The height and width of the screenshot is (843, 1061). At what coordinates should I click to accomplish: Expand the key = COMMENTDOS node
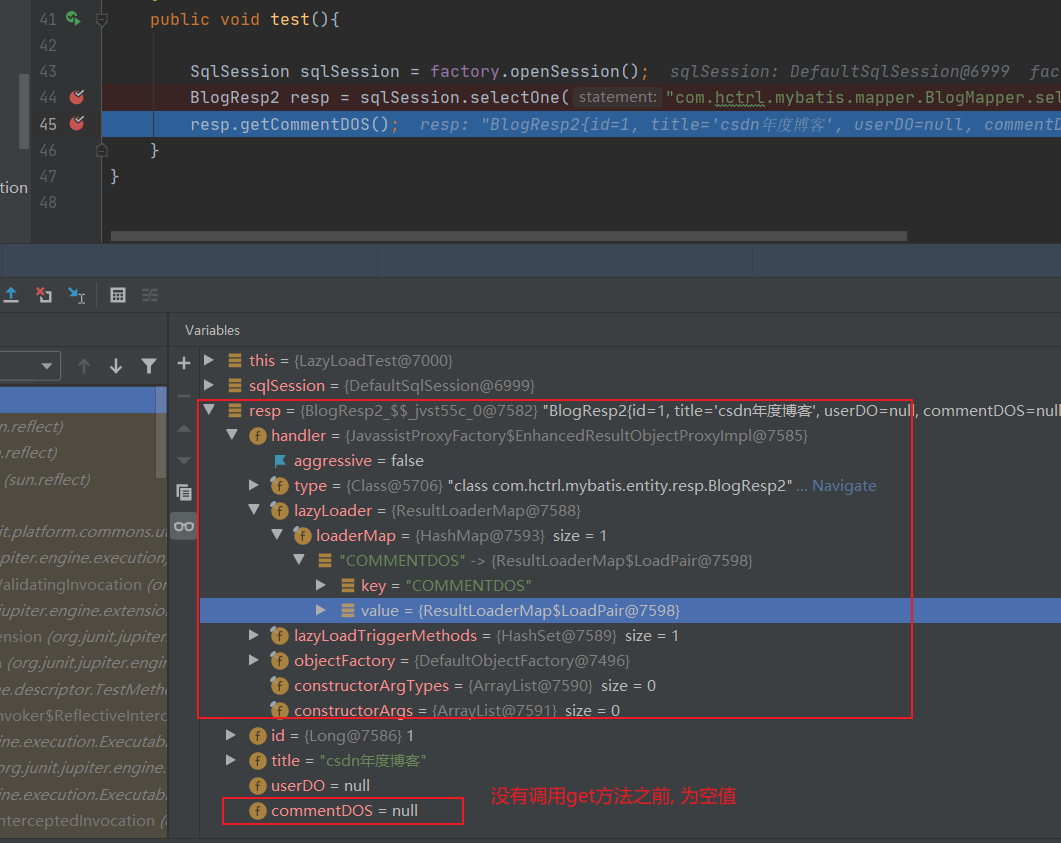[x=321, y=585]
